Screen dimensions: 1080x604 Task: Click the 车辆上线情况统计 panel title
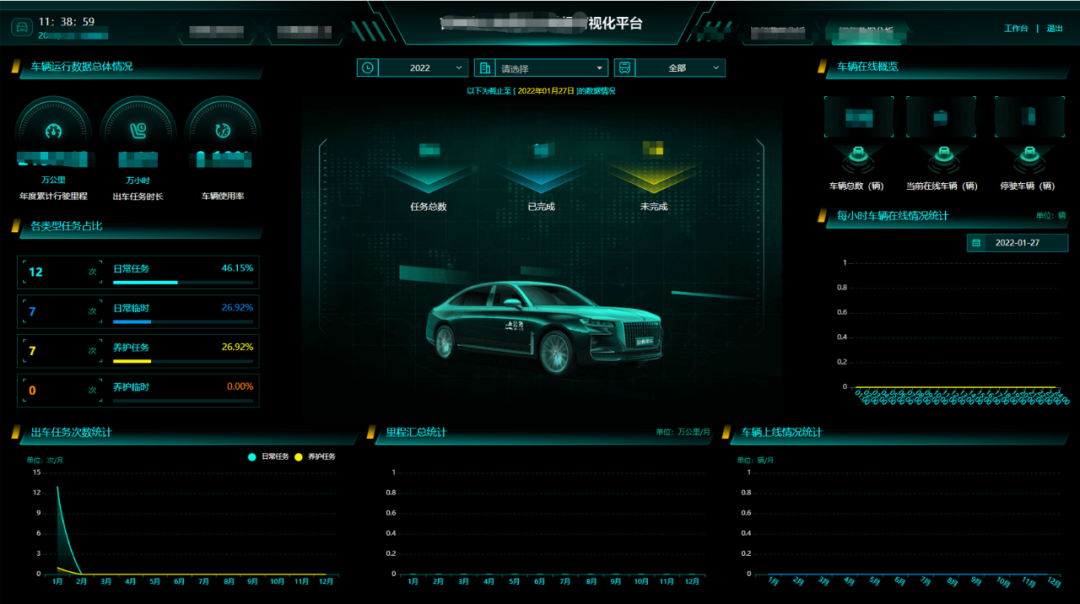[781, 432]
